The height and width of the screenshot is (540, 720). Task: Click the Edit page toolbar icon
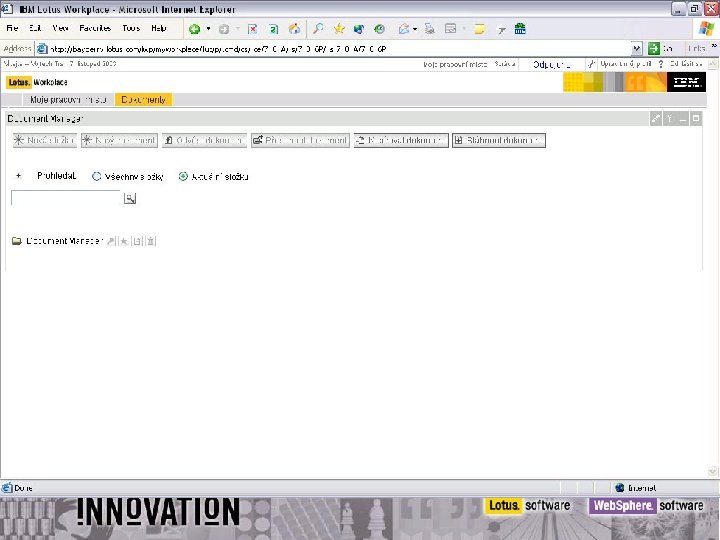point(451,29)
